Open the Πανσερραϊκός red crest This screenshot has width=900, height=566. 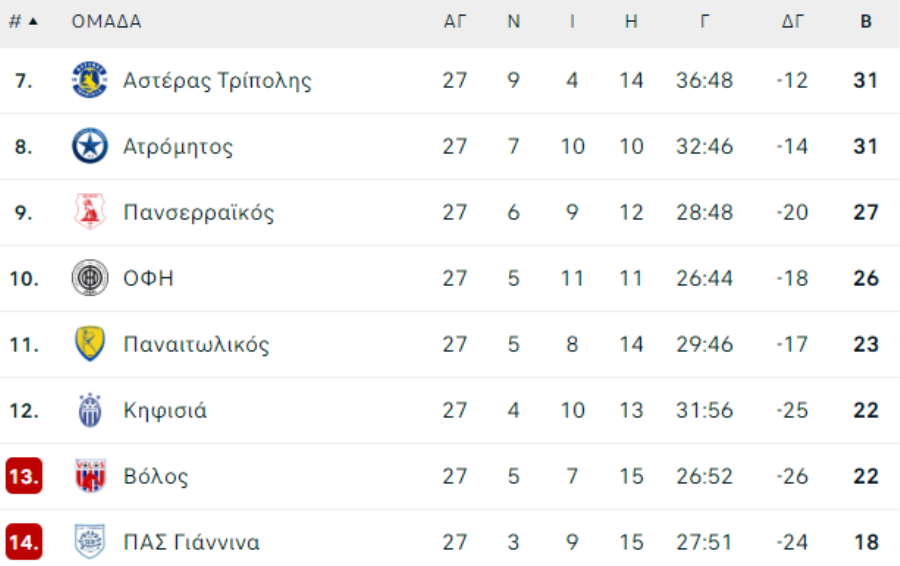pyautogui.click(x=90, y=212)
